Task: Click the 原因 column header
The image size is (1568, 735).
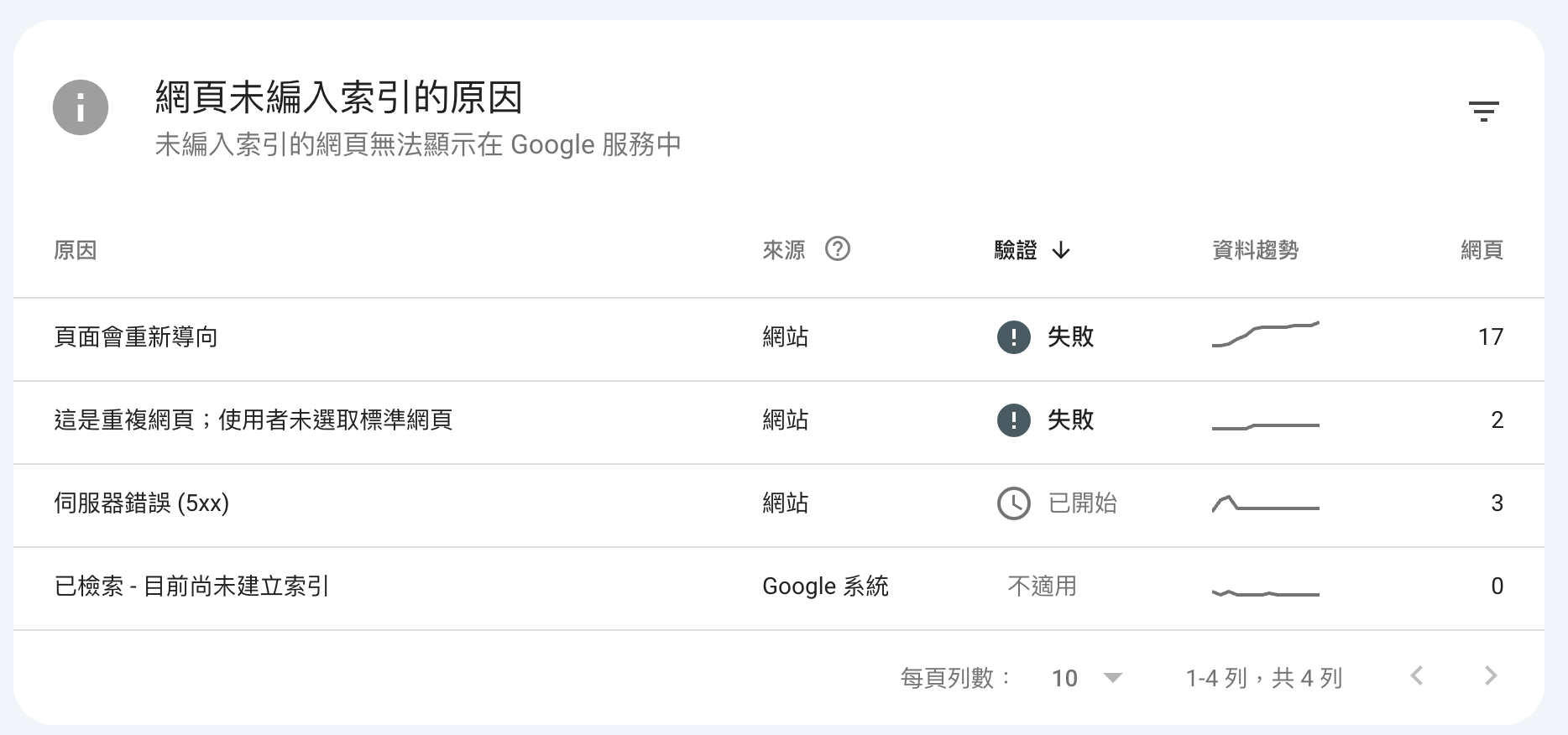Action: click(76, 250)
